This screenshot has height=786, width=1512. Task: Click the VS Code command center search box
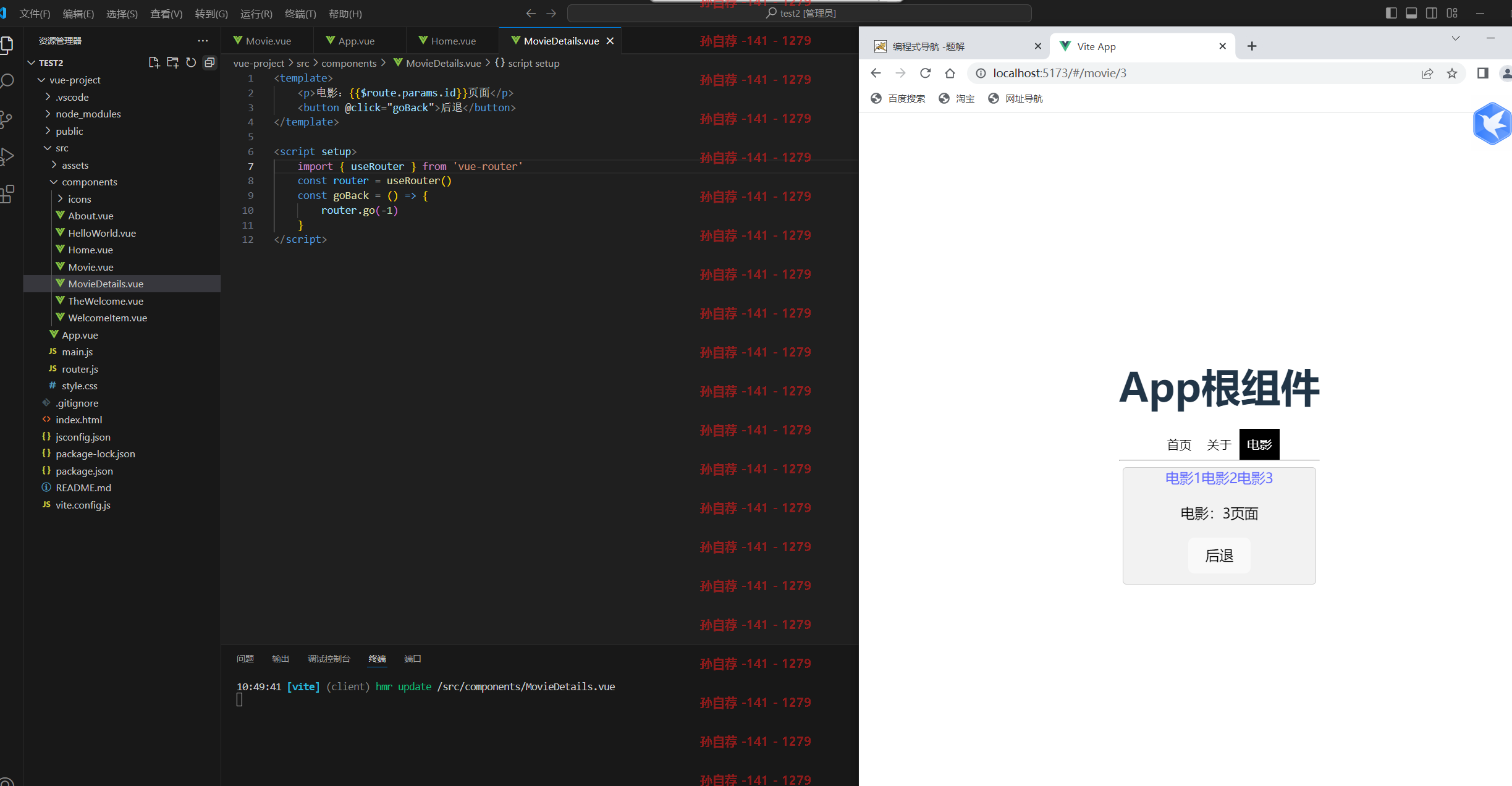pos(800,13)
